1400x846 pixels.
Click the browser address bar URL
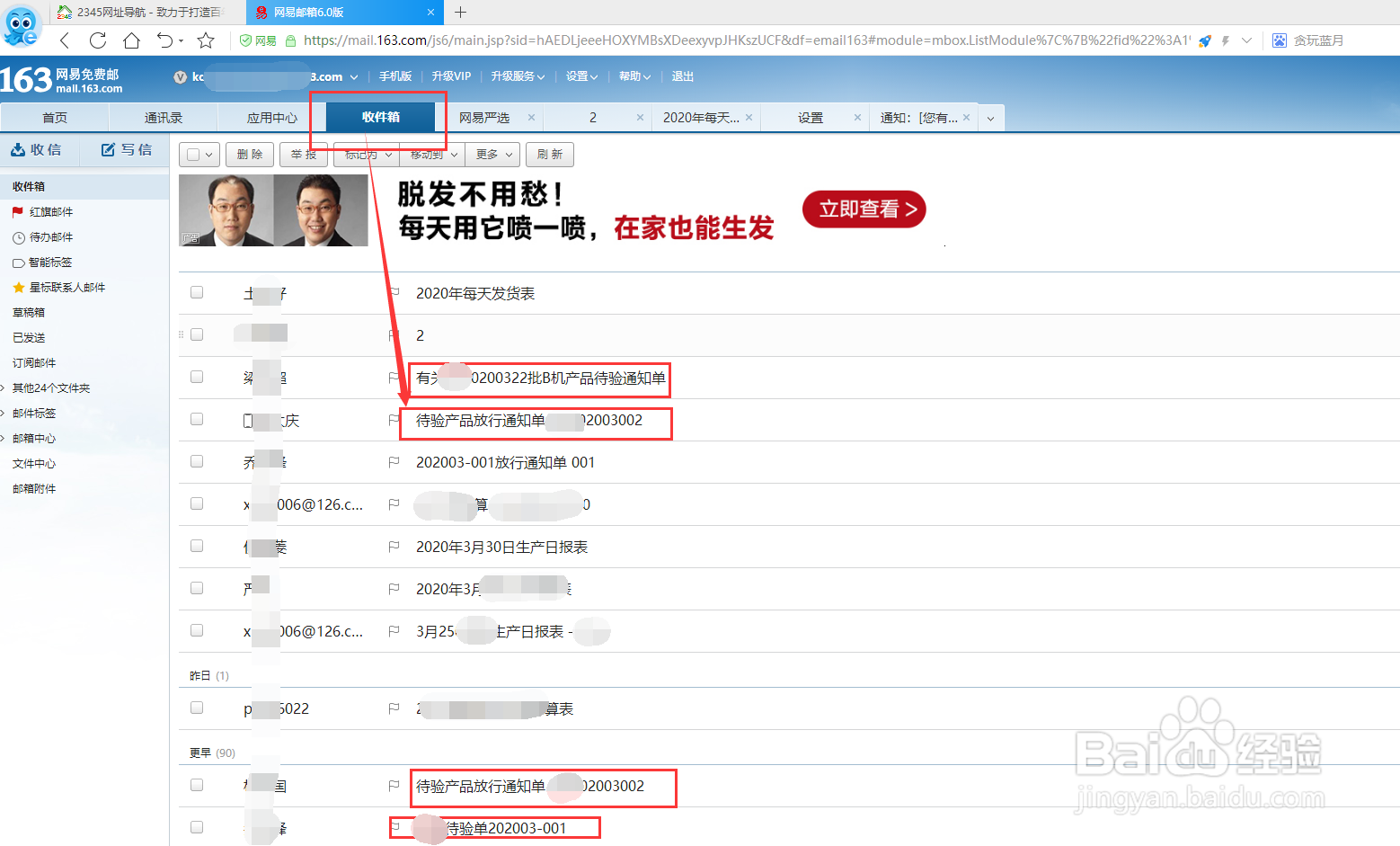(x=746, y=40)
